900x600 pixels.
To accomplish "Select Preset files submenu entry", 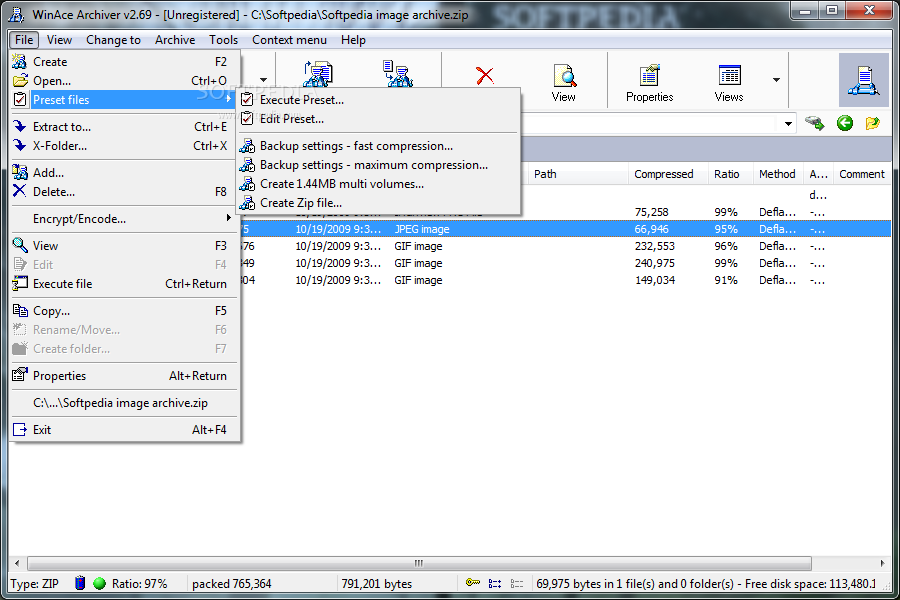I will [124, 99].
